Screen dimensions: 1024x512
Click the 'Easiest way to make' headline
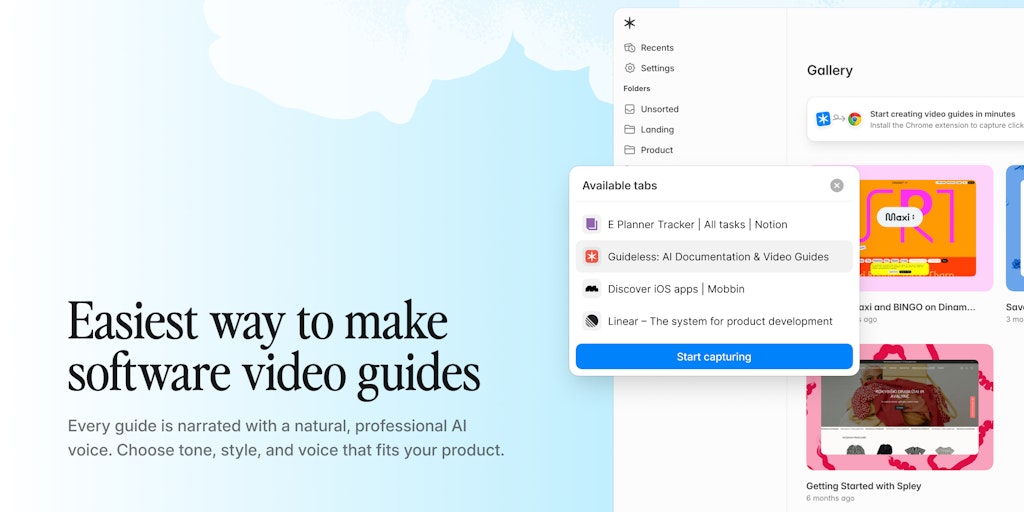(x=258, y=321)
